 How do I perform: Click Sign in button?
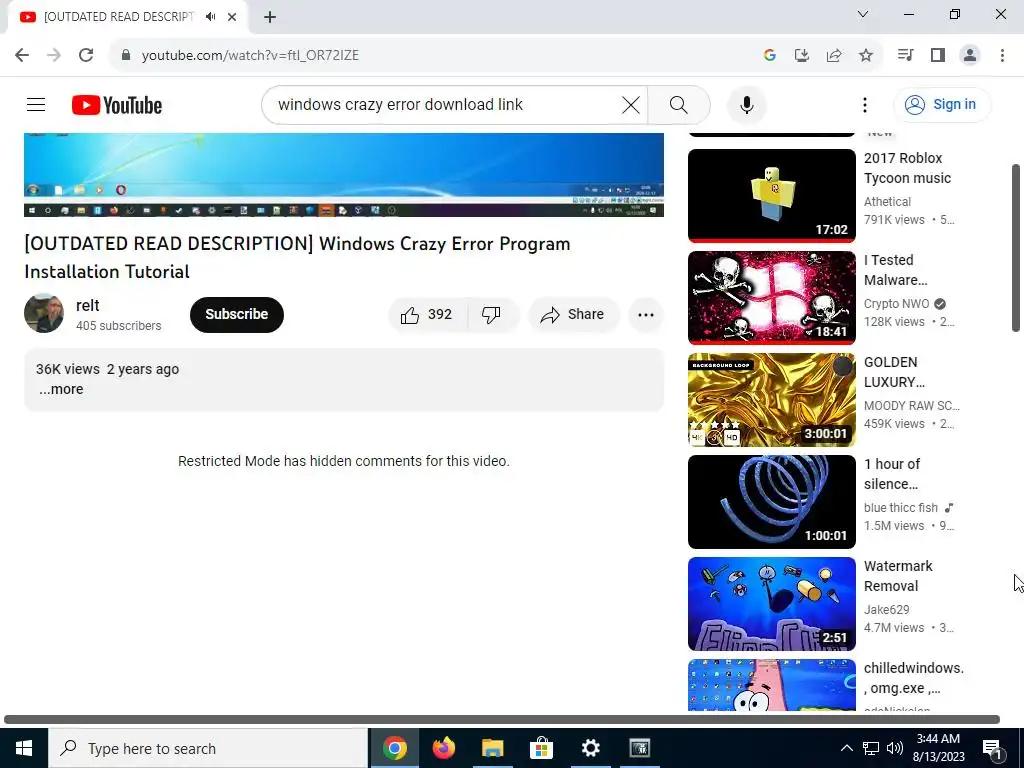point(942,104)
